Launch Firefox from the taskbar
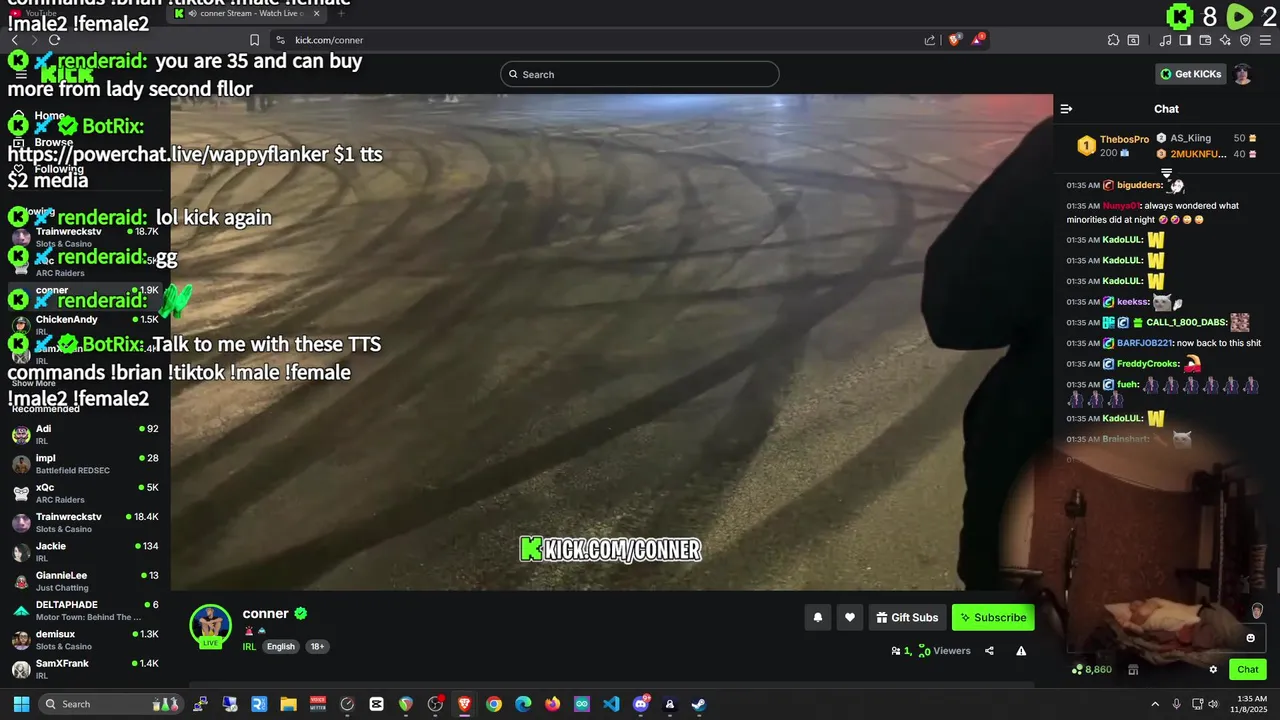Image resolution: width=1280 pixels, height=720 pixels. (553, 704)
